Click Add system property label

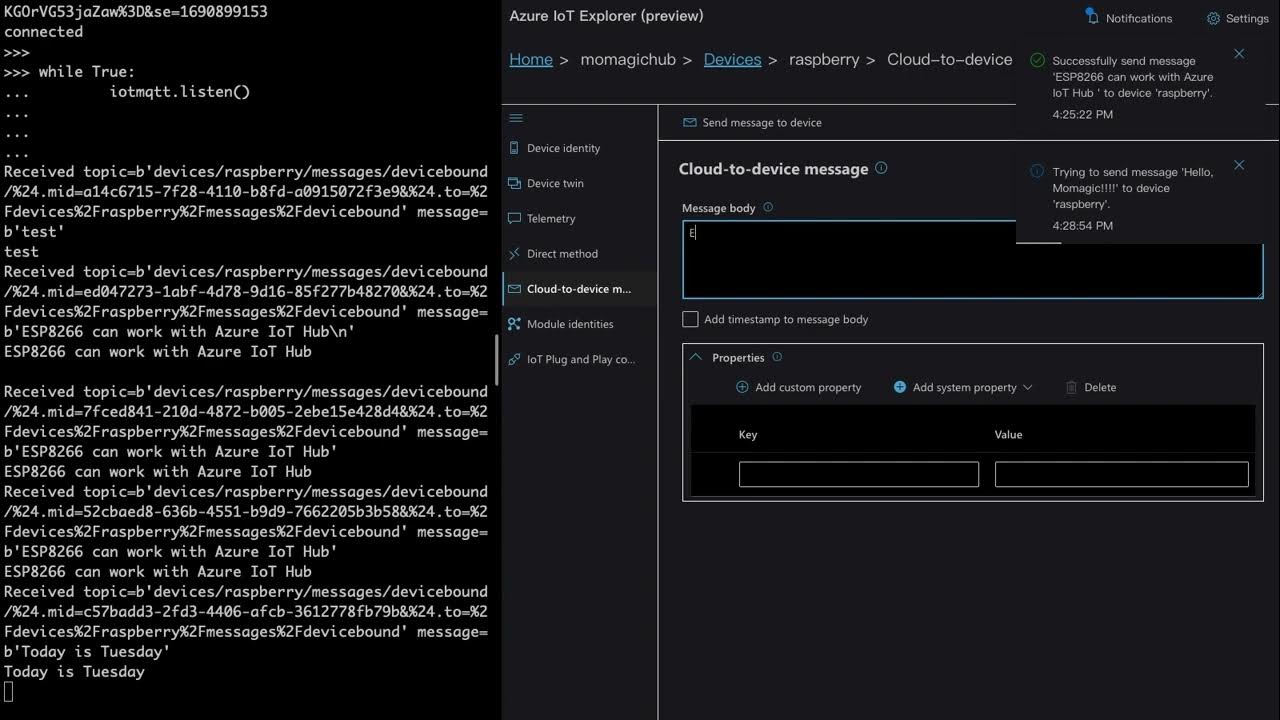pyautogui.click(x=964, y=387)
